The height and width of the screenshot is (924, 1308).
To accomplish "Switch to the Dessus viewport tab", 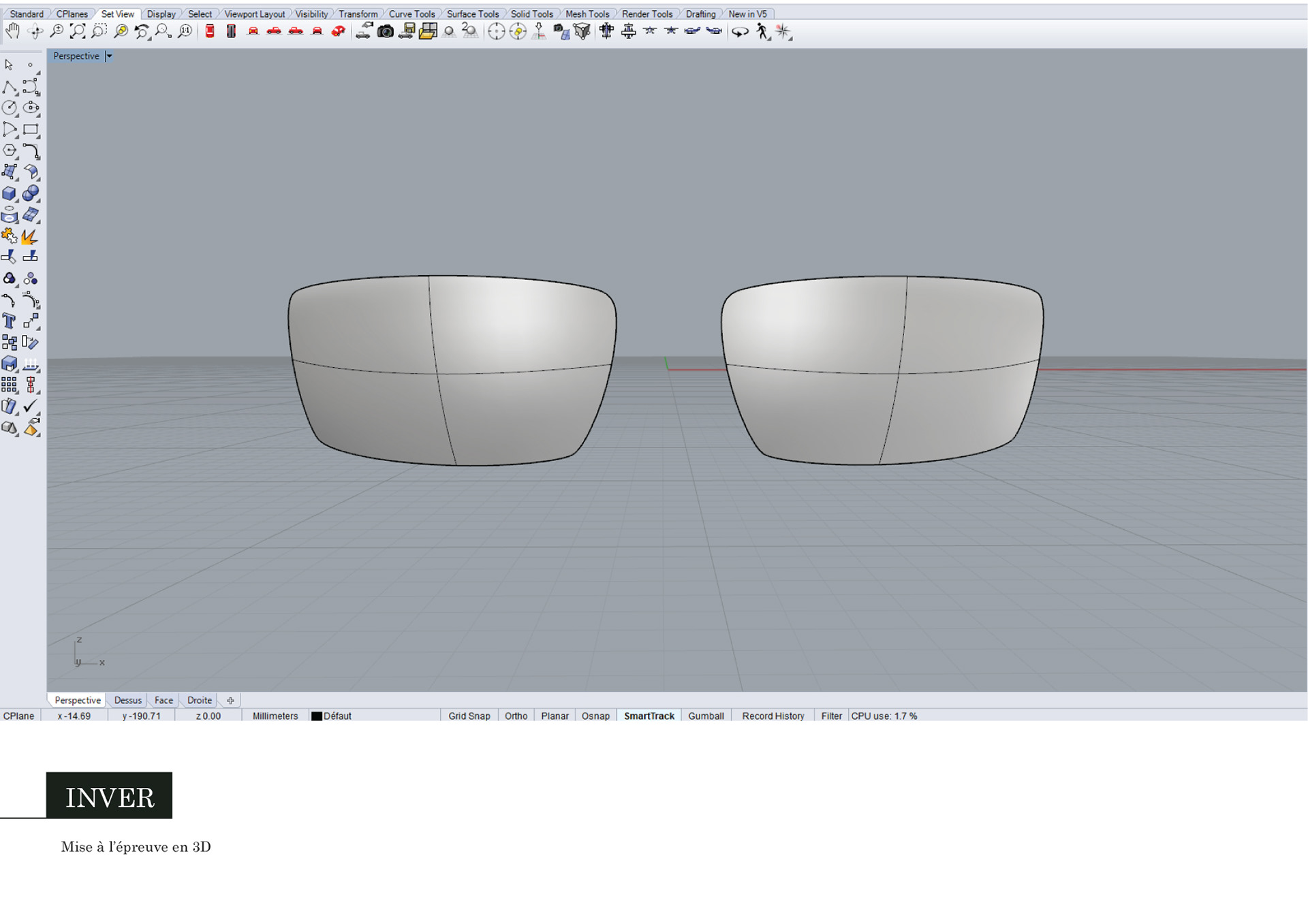I will click(127, 700).
